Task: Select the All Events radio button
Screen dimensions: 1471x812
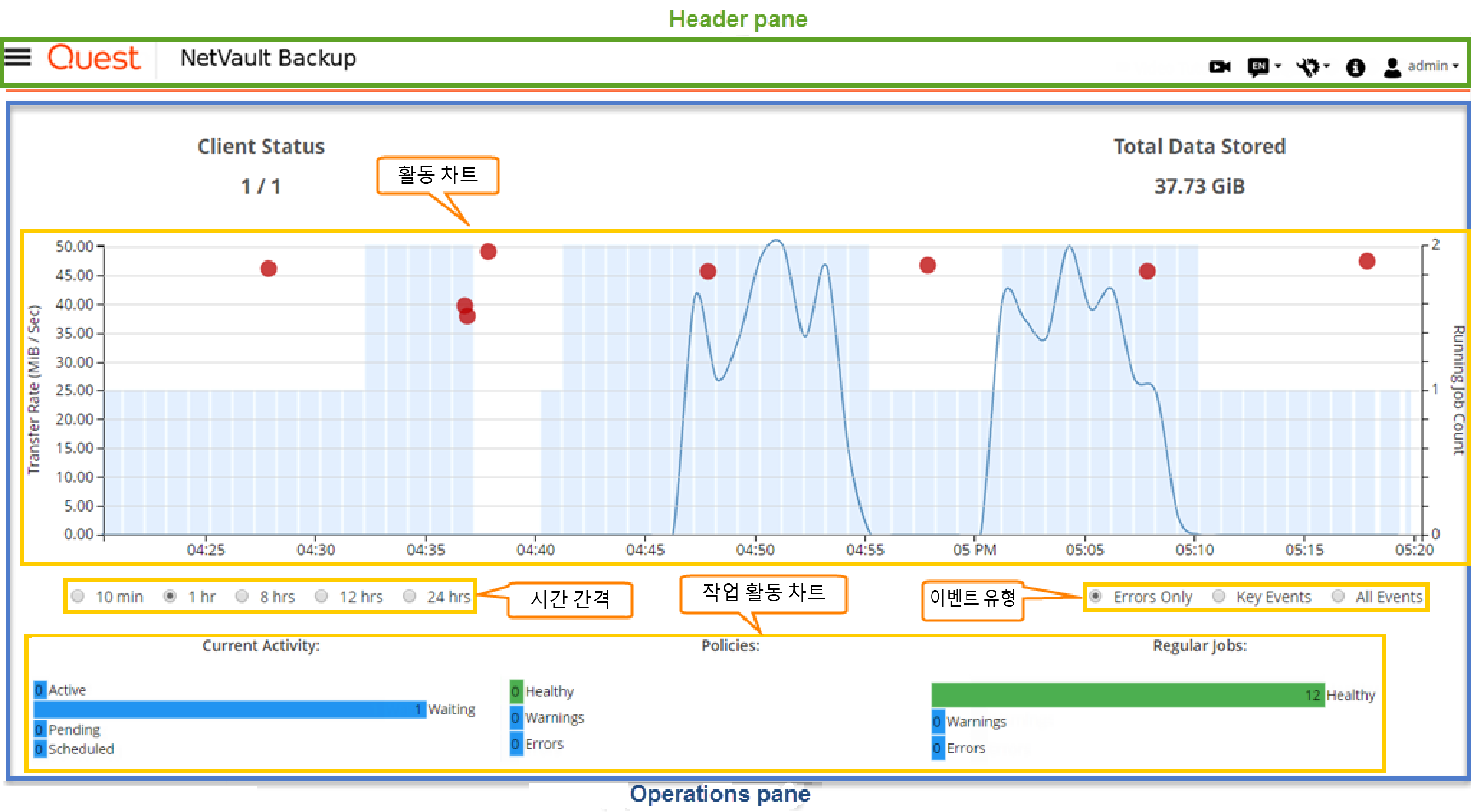Action: (1338, 596)
